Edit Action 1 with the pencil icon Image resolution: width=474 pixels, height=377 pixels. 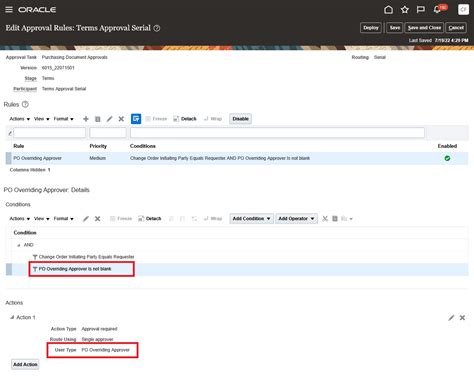[451, 318]
